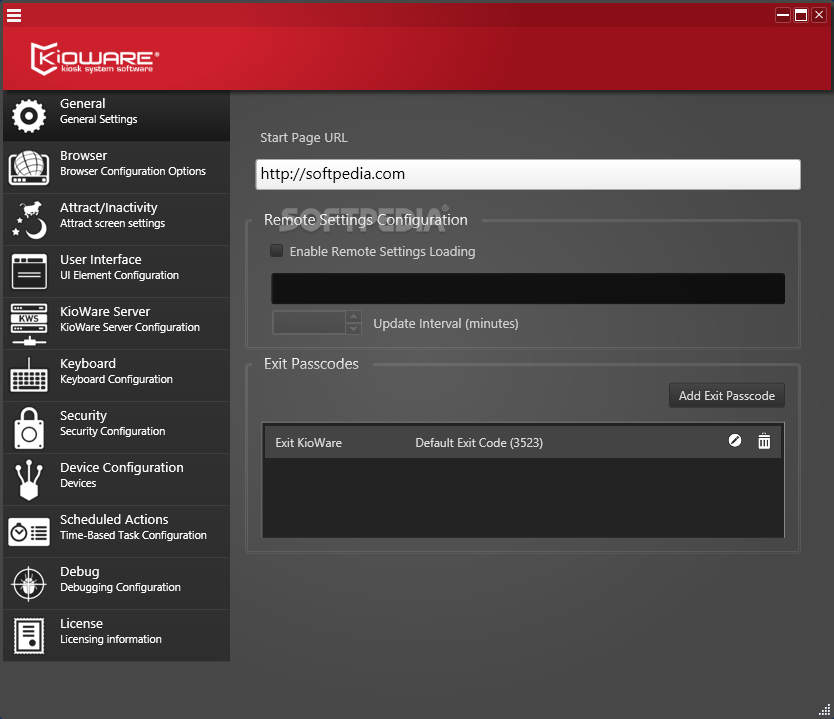Screen dimensions: 834x719
Task: Close the KioWare configuration window
Action: point(819,15)
